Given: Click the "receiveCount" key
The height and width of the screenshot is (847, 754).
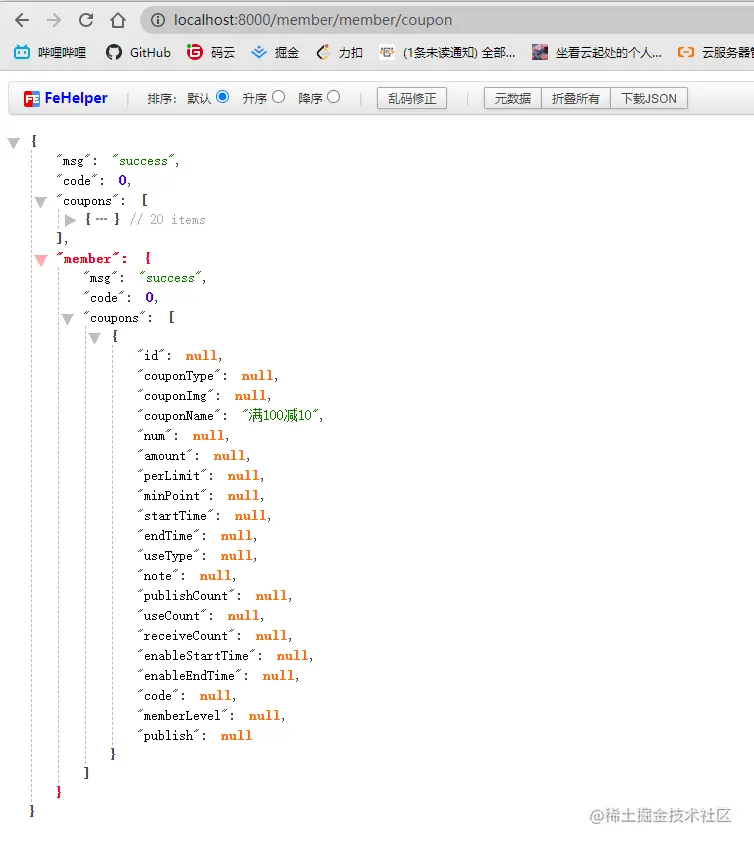Looking at the screenshot, I should click(x=186, y=636).
